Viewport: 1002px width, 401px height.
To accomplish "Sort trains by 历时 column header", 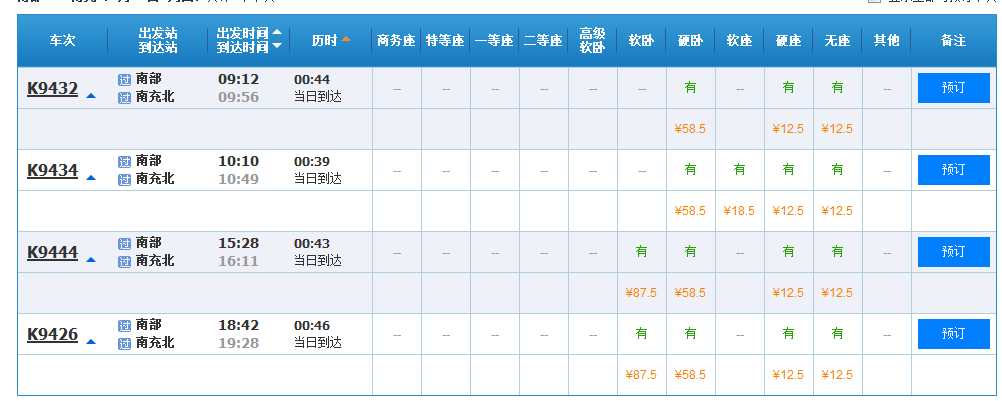I will tap(331, 41).
